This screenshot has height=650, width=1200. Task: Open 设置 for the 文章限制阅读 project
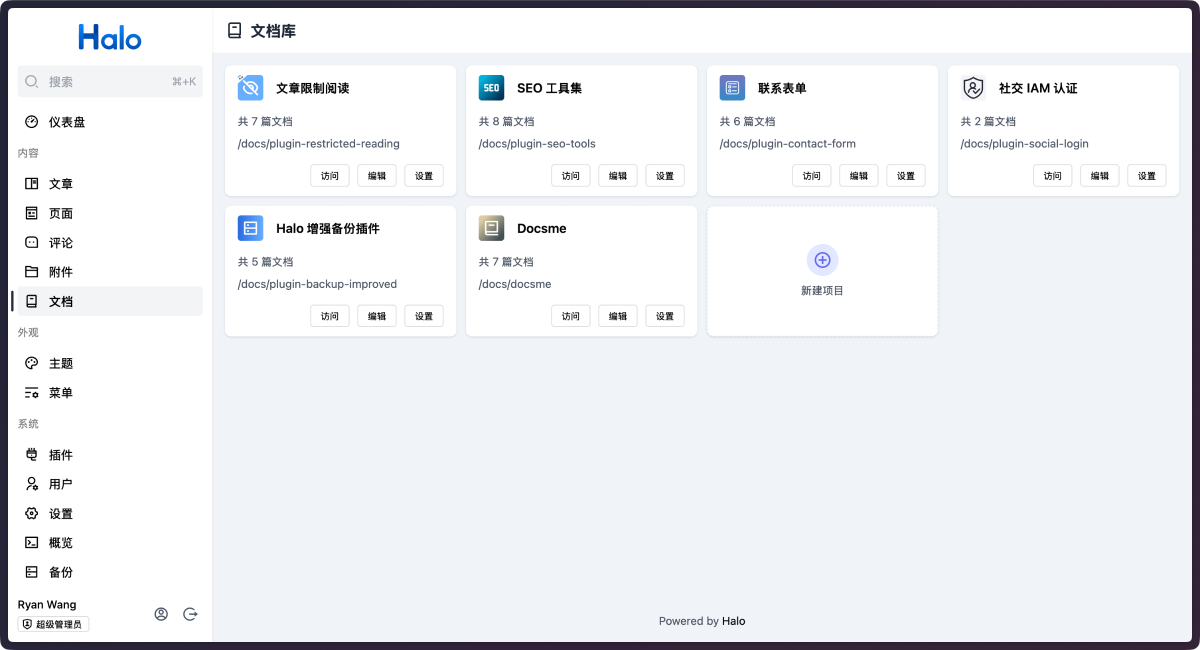(423, 175)
